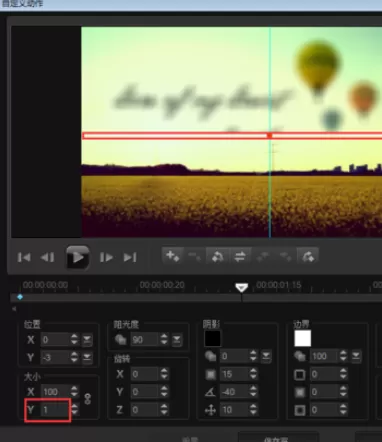Click the move keyframe left icon

263,256
